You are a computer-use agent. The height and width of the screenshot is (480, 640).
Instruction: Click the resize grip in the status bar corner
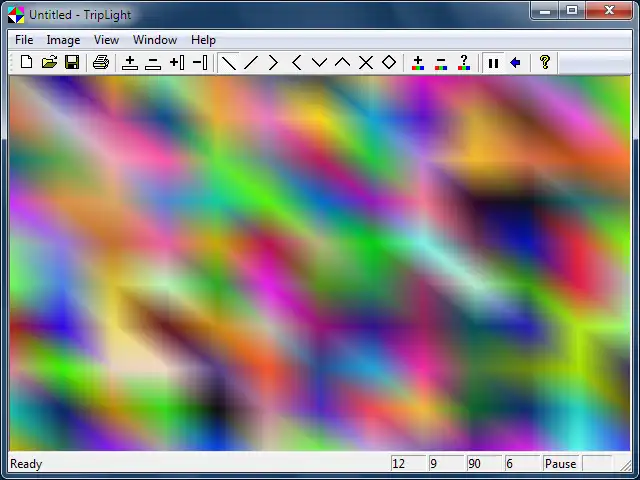click(x=626, y=465)
